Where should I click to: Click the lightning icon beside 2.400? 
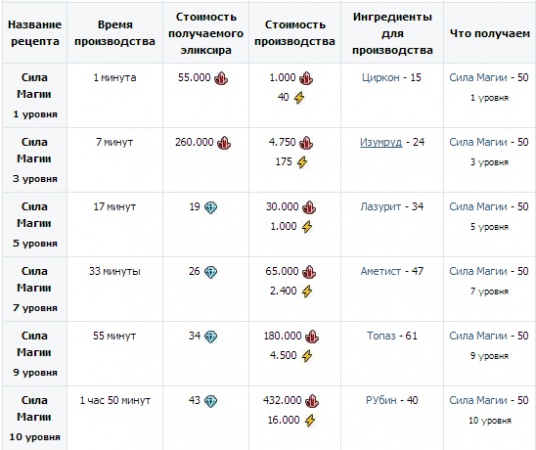(307, 291)
